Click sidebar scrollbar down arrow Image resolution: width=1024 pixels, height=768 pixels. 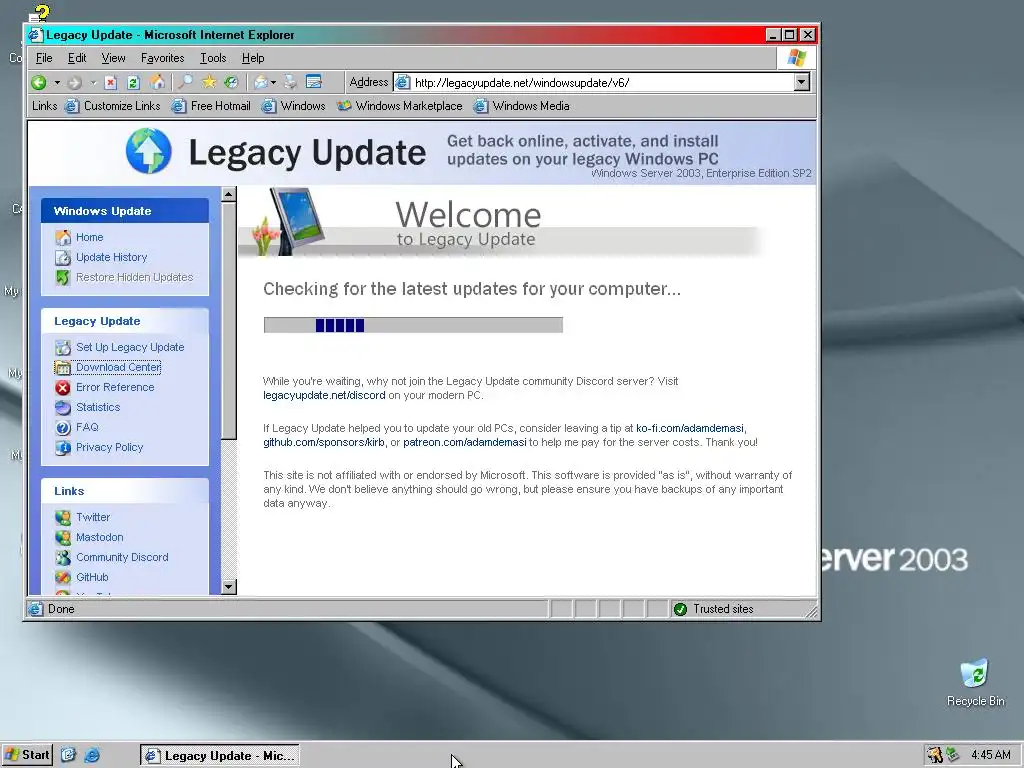229,586
